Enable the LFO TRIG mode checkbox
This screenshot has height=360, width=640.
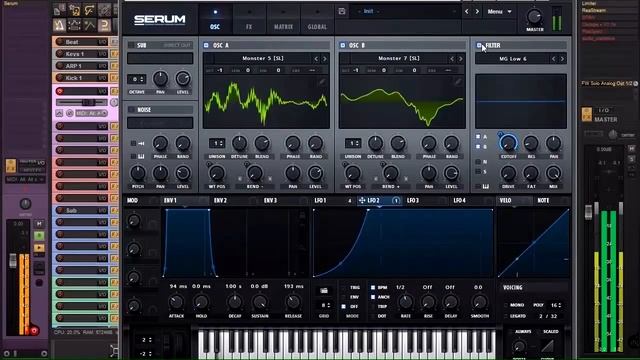[x=344, y=288]
